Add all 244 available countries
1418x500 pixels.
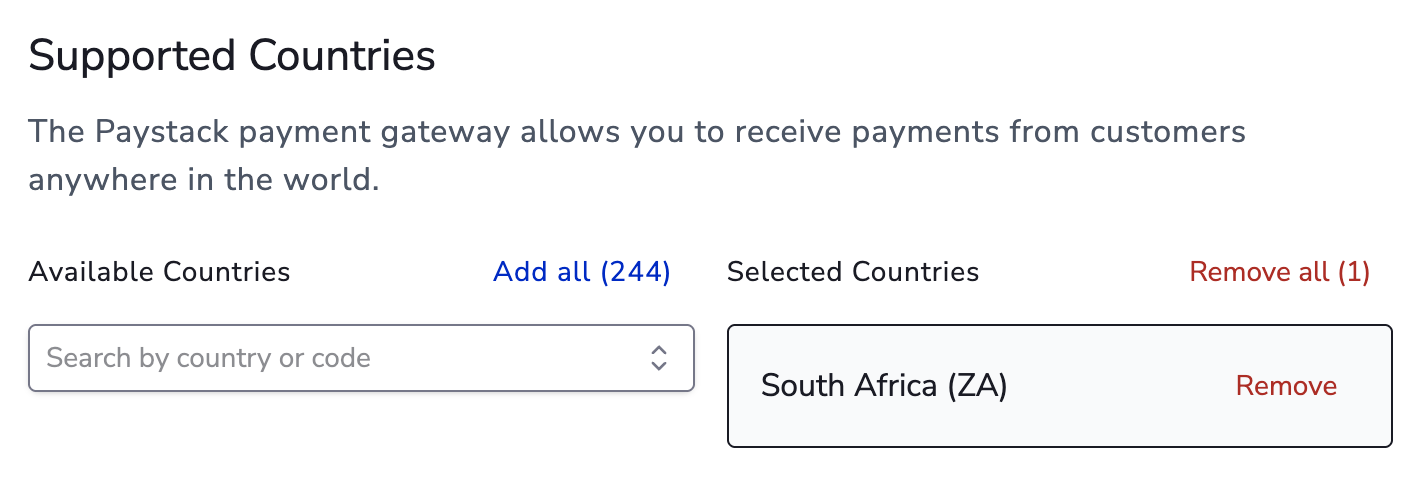(581, 272)
